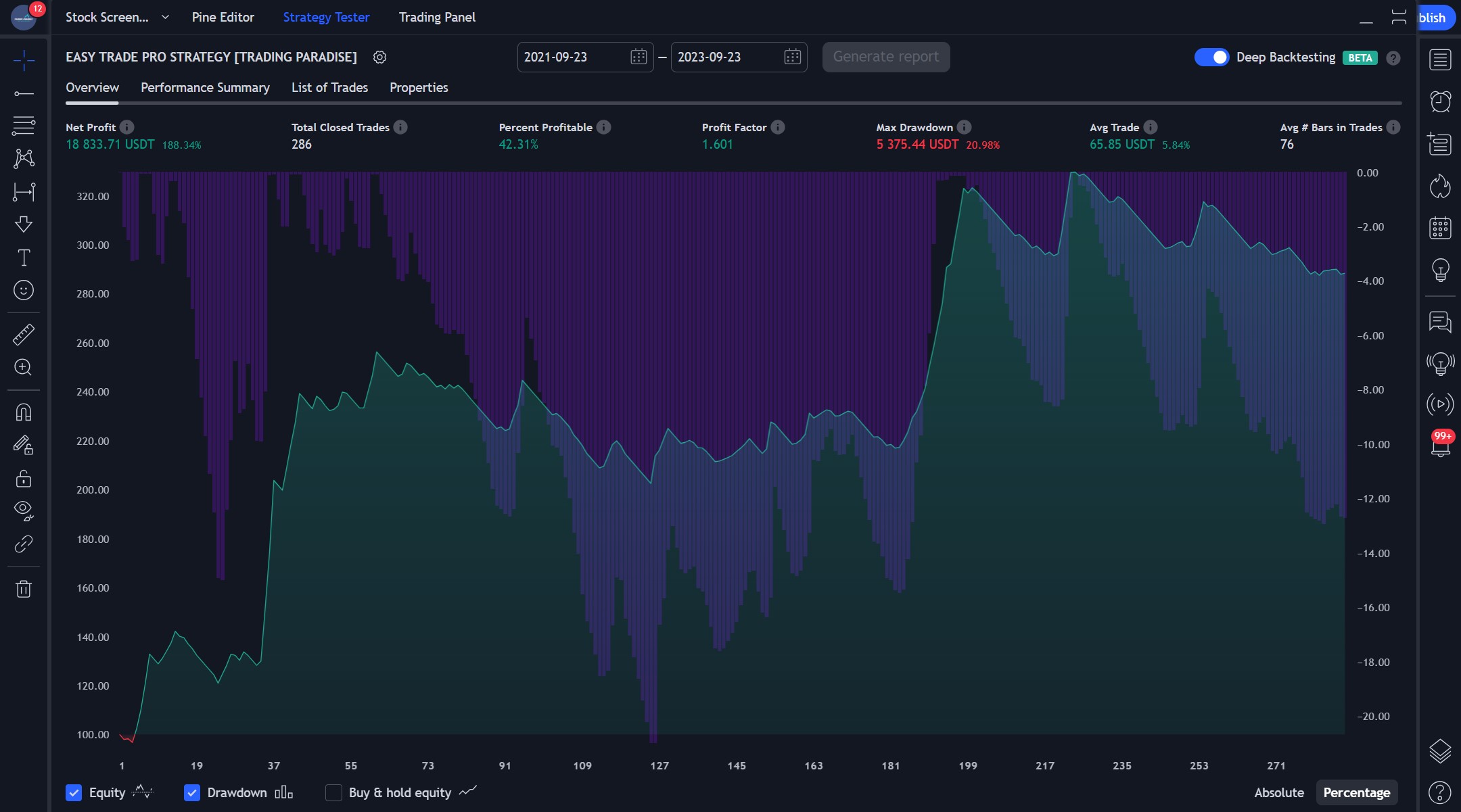The image size is (1461, 812).
Task: Open the start date calendar picker
Action: (x=638, y=57)
